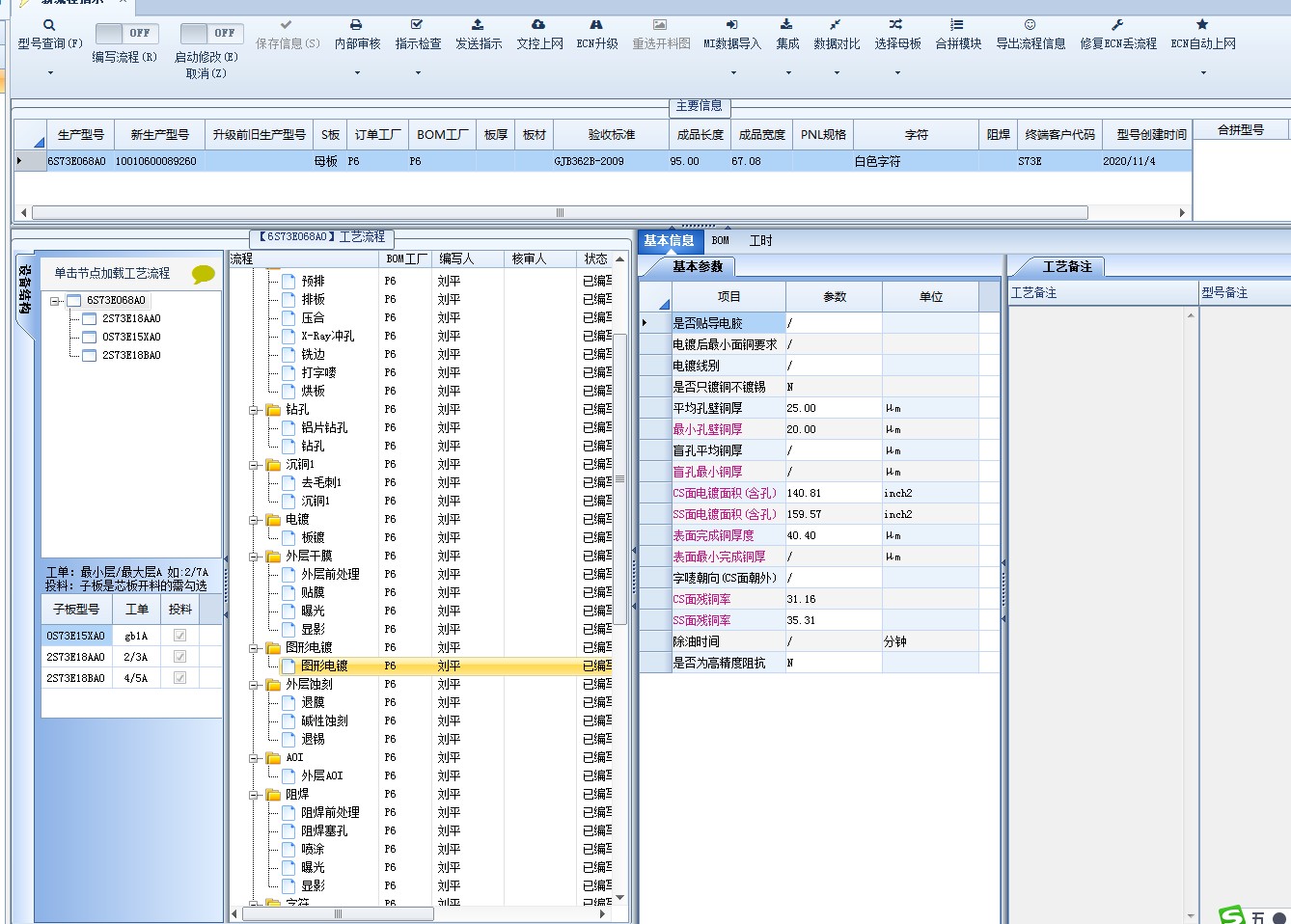Click the main info horizontal scrollbar

click(560, 213)
